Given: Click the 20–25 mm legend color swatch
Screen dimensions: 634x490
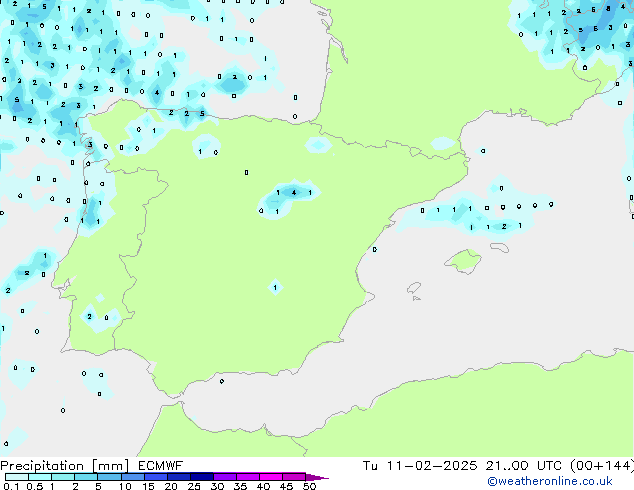Looking at the screenshot, I should click(178, 477).
